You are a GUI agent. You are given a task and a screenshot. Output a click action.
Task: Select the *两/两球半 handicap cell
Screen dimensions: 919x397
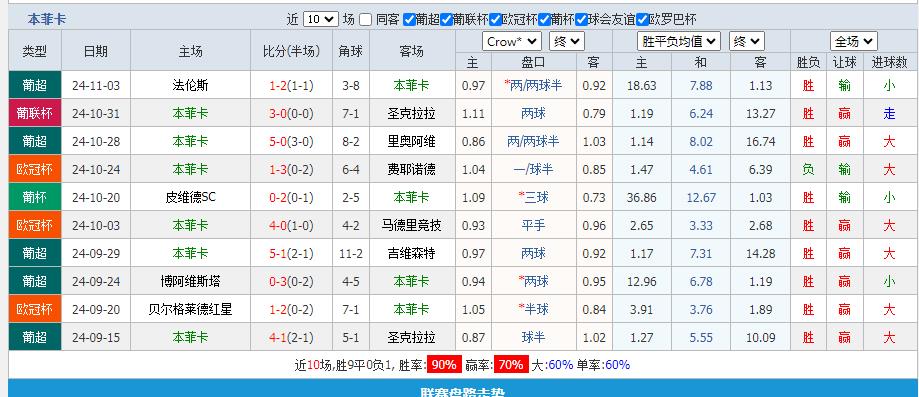coord(533,86)
